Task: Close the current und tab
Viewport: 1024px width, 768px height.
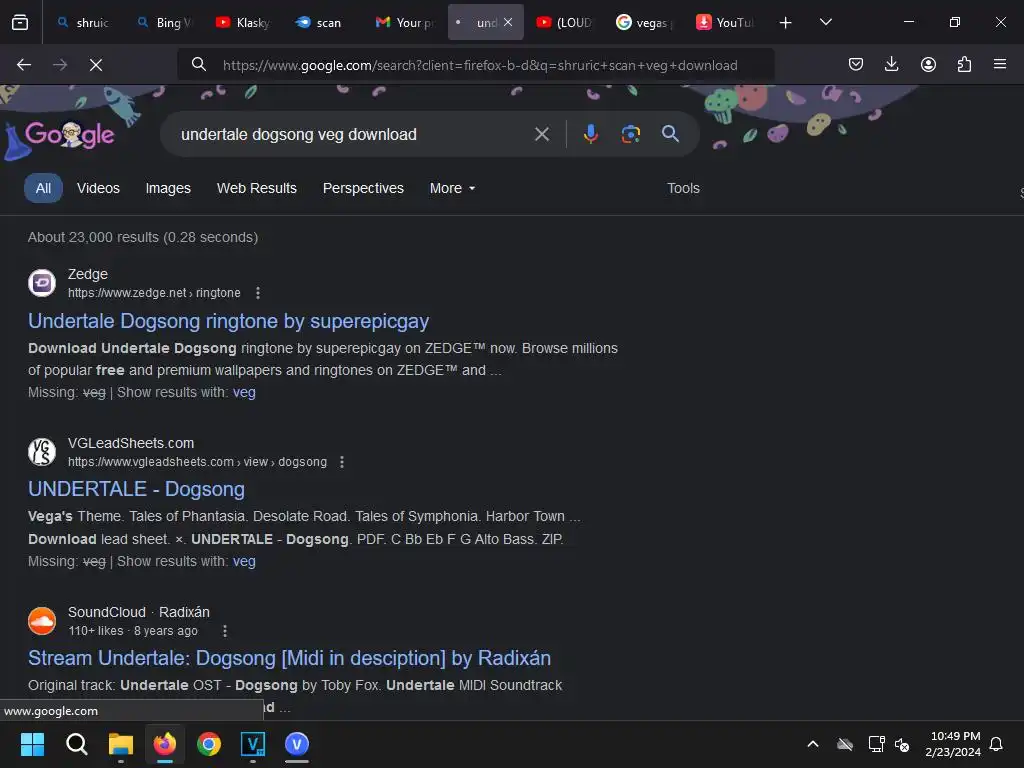Action: point(508,22)
